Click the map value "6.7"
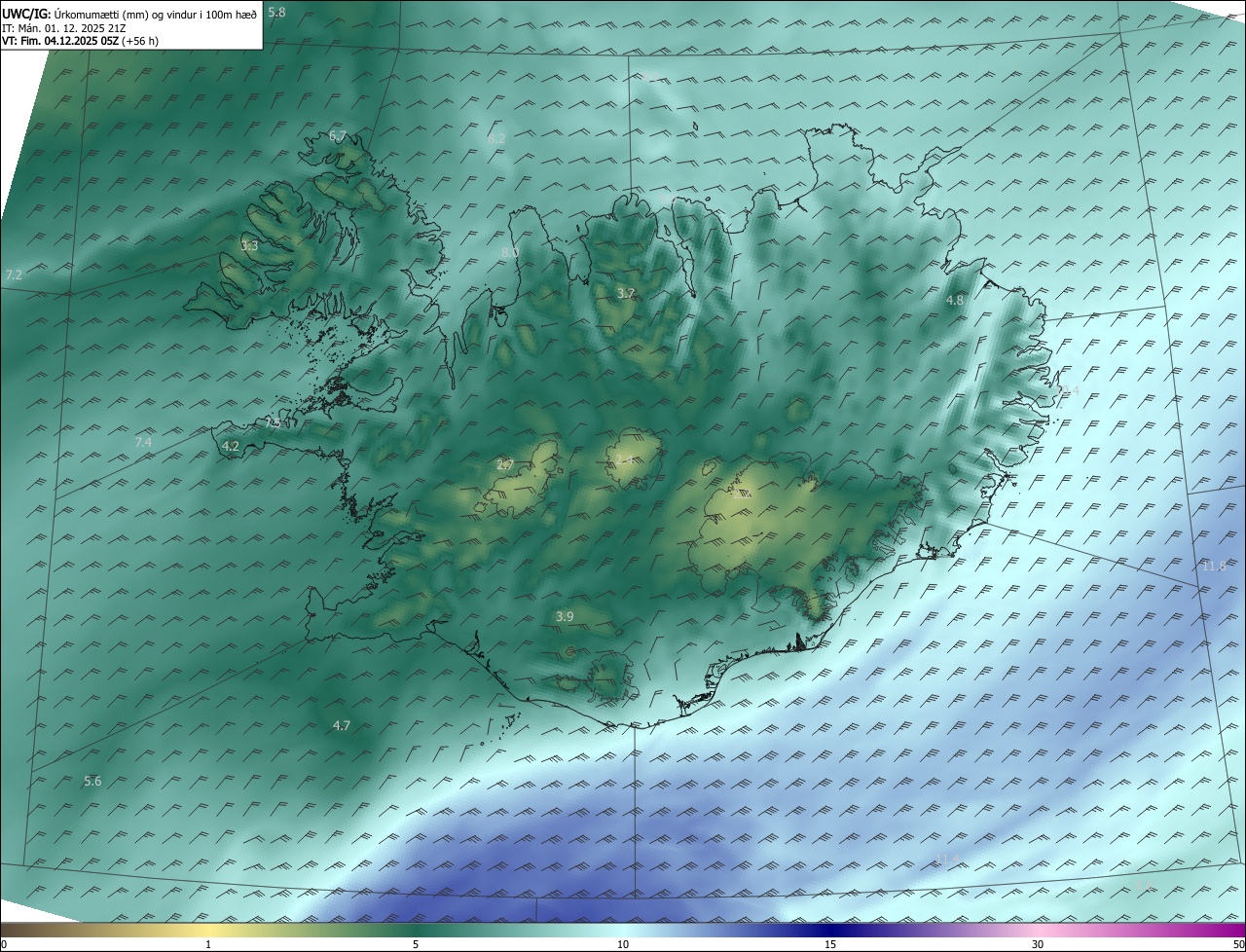The image size is (1246, 952). tap(338, 136)
